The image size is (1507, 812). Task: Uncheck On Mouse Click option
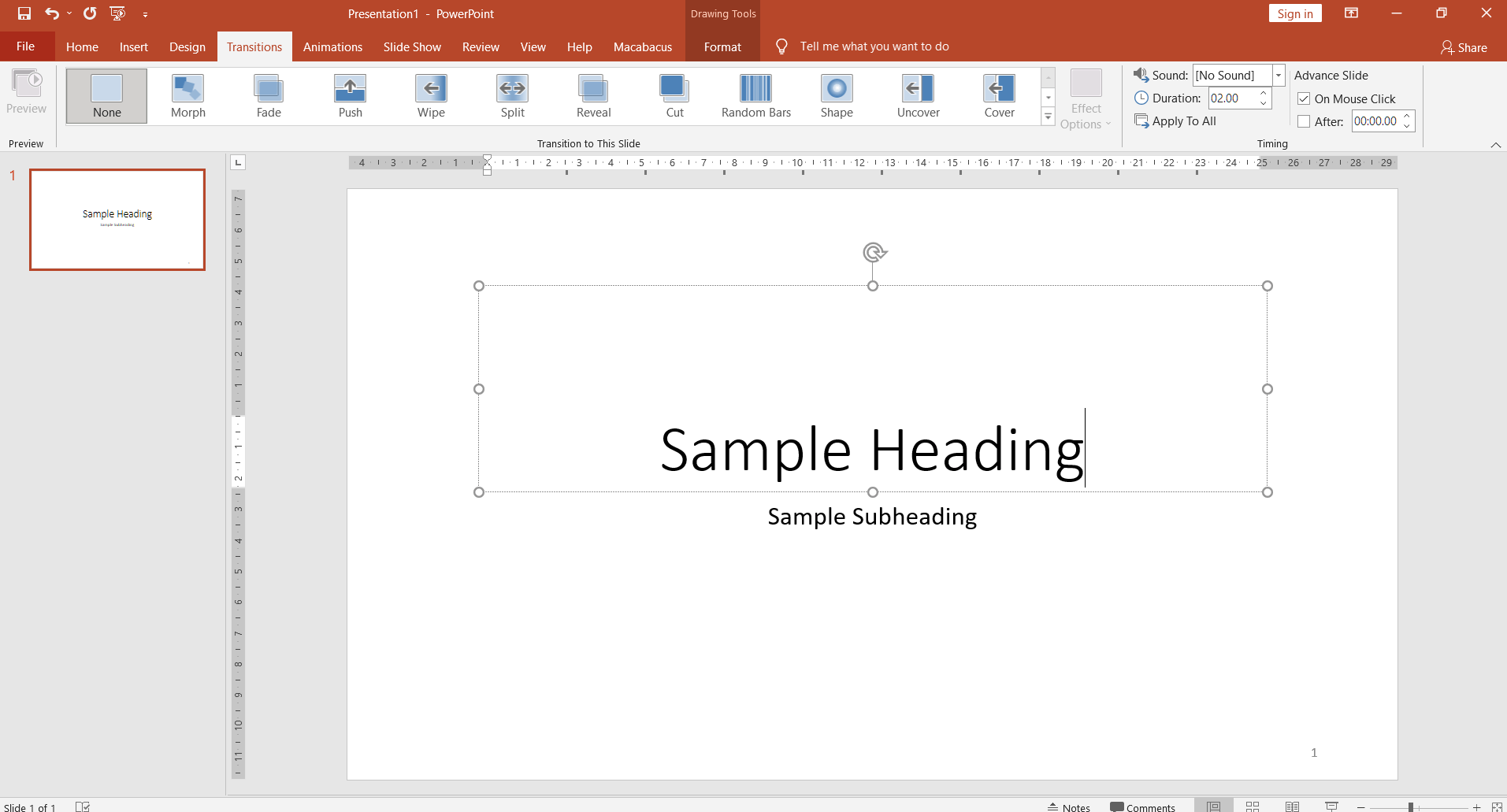tap(1305, 98)
